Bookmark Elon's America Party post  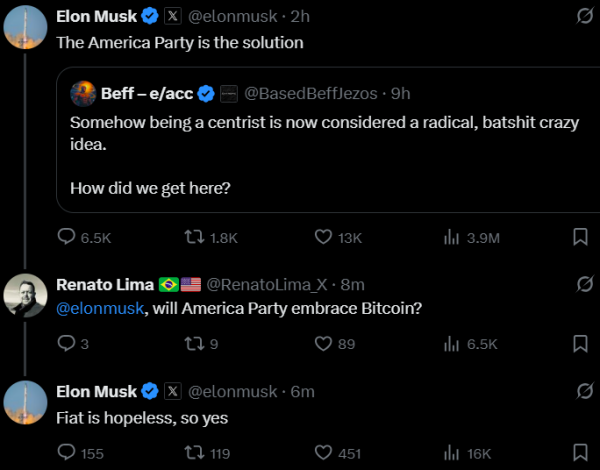pos(580,237)
